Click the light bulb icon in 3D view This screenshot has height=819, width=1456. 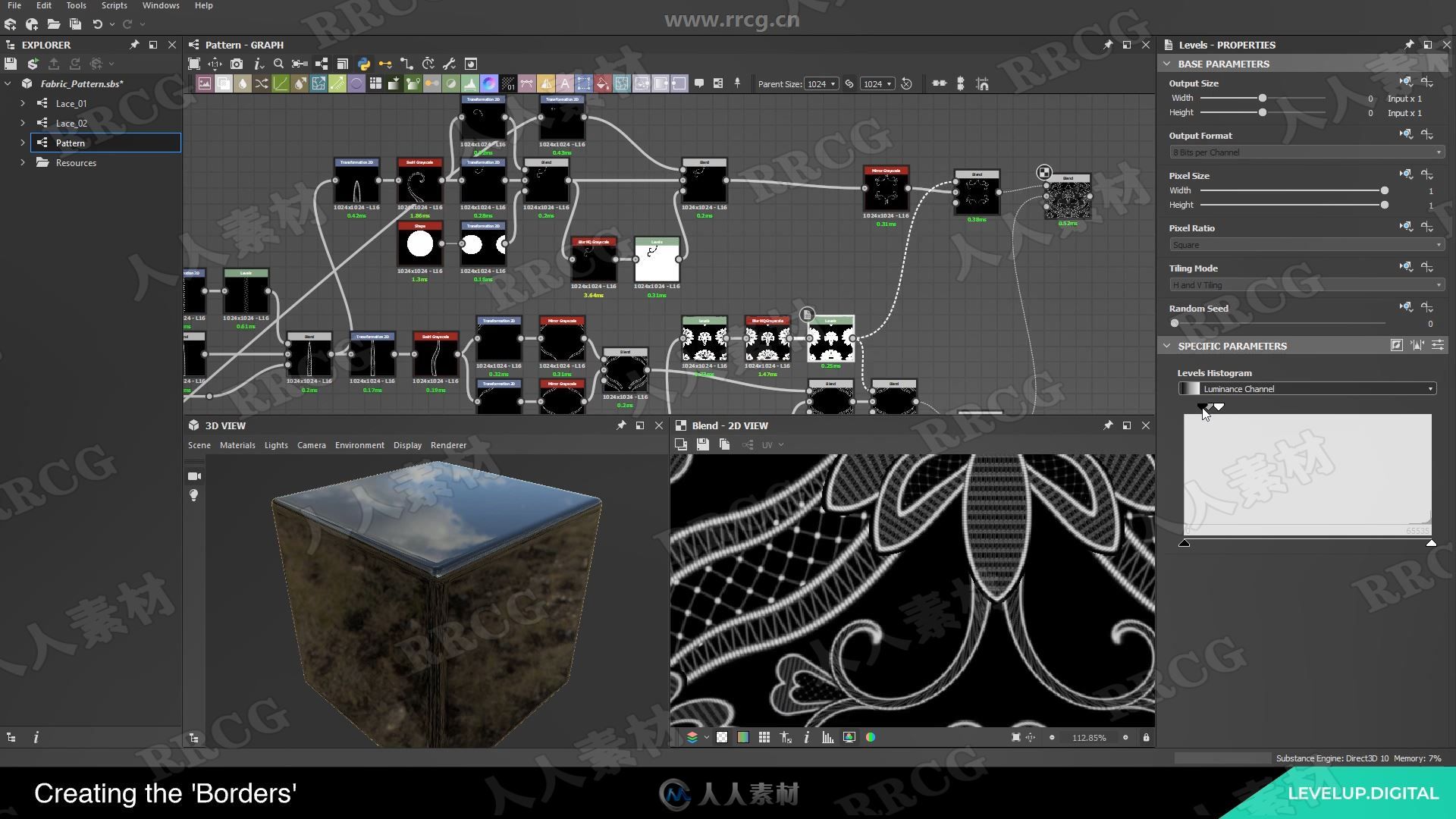coord(194,495)
